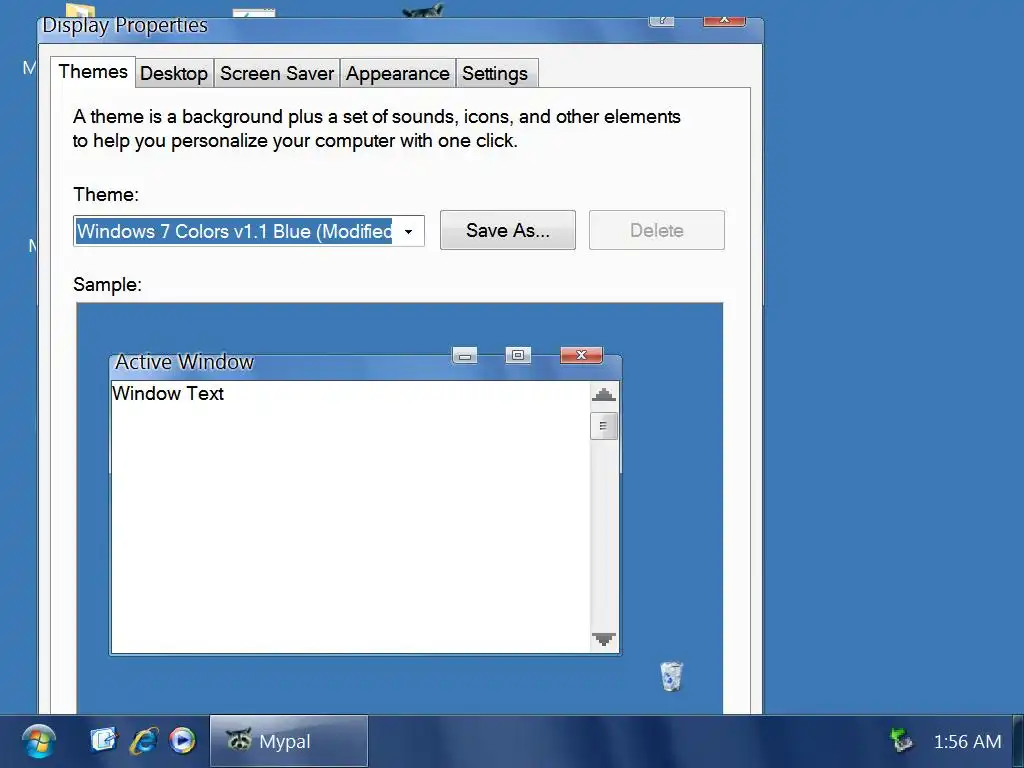Click the sample Active Window maximize button
Screen dimensions: 1024x768
point(518,355)
